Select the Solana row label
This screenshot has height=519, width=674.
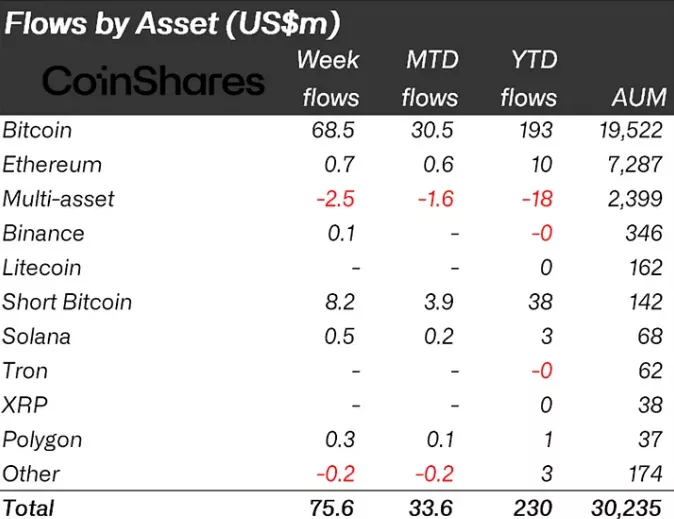click(37, 336)
